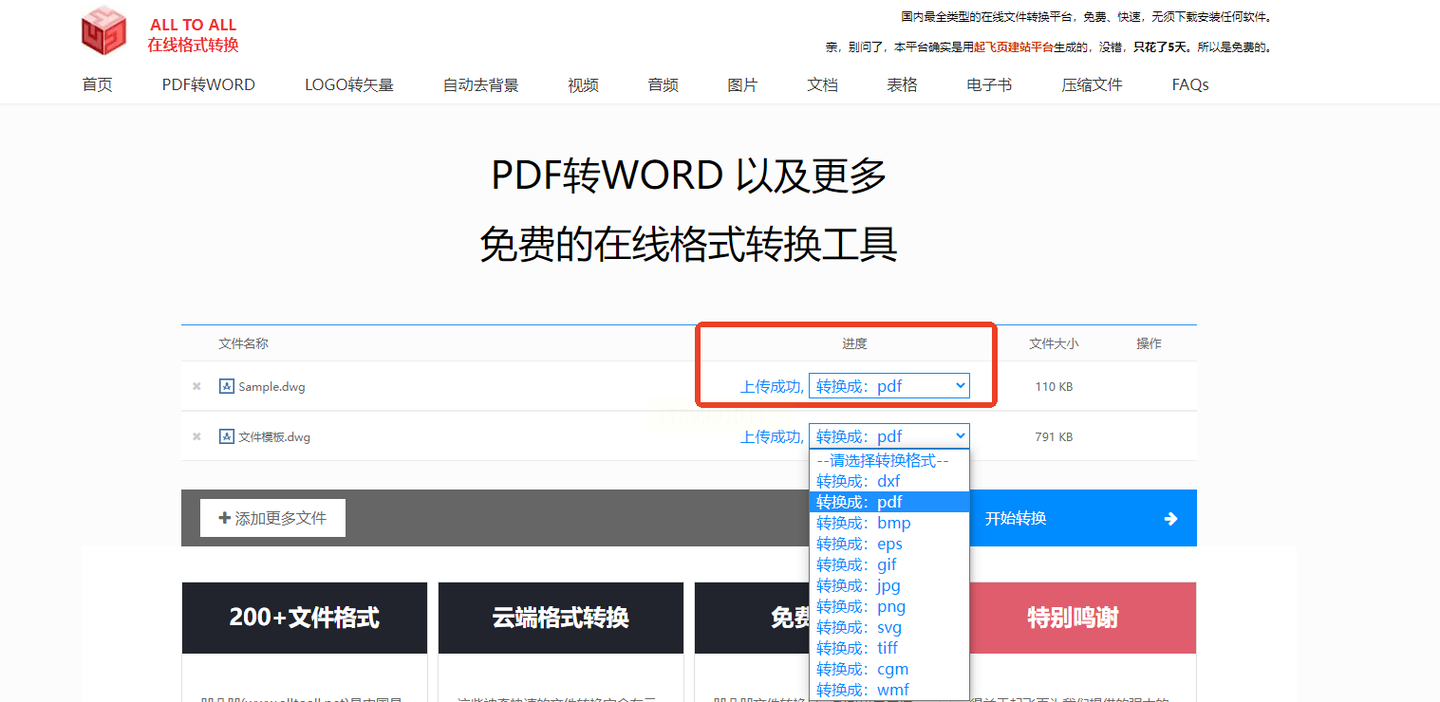Choose 转换成: bmp option
Image resolution: width=1440 pixels, height=702 pixels.
[x=889, y=523]
